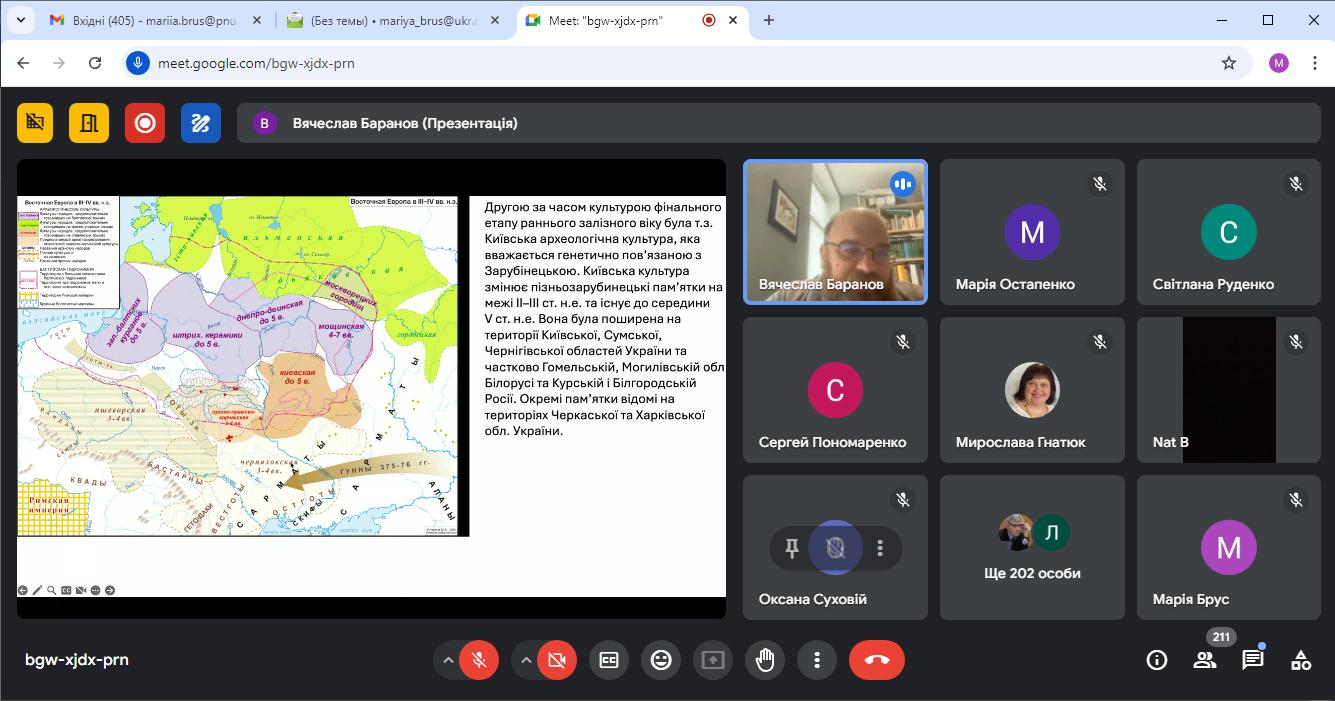Click the red recording extension button
1335x701 pixels.
pyautogui.click(x=145, y=123)
